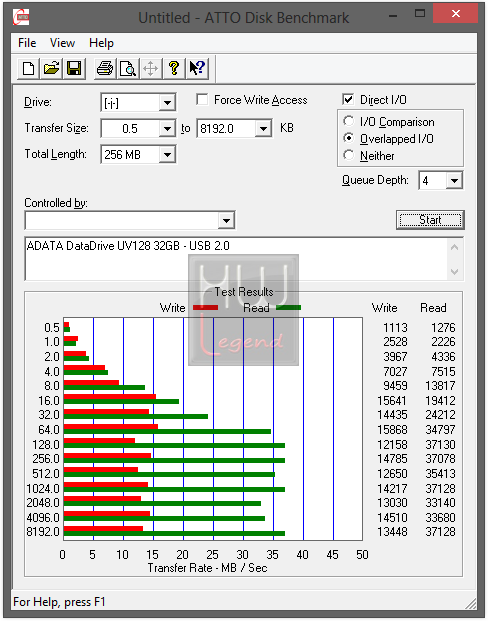
Task: Click the window resize grip corner
Action: point(471,603)
